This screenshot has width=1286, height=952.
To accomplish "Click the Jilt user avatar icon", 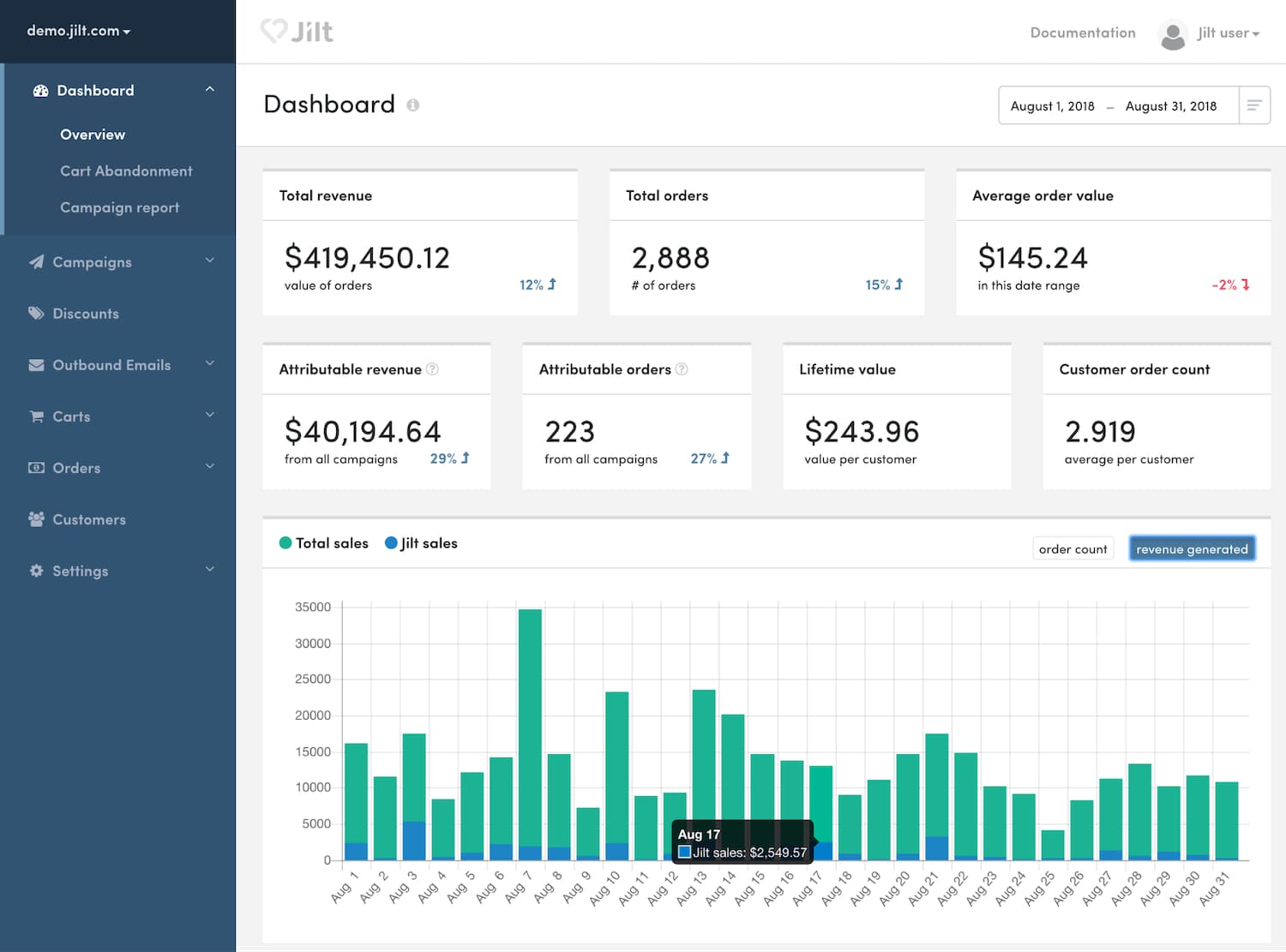I will 1172,34.
